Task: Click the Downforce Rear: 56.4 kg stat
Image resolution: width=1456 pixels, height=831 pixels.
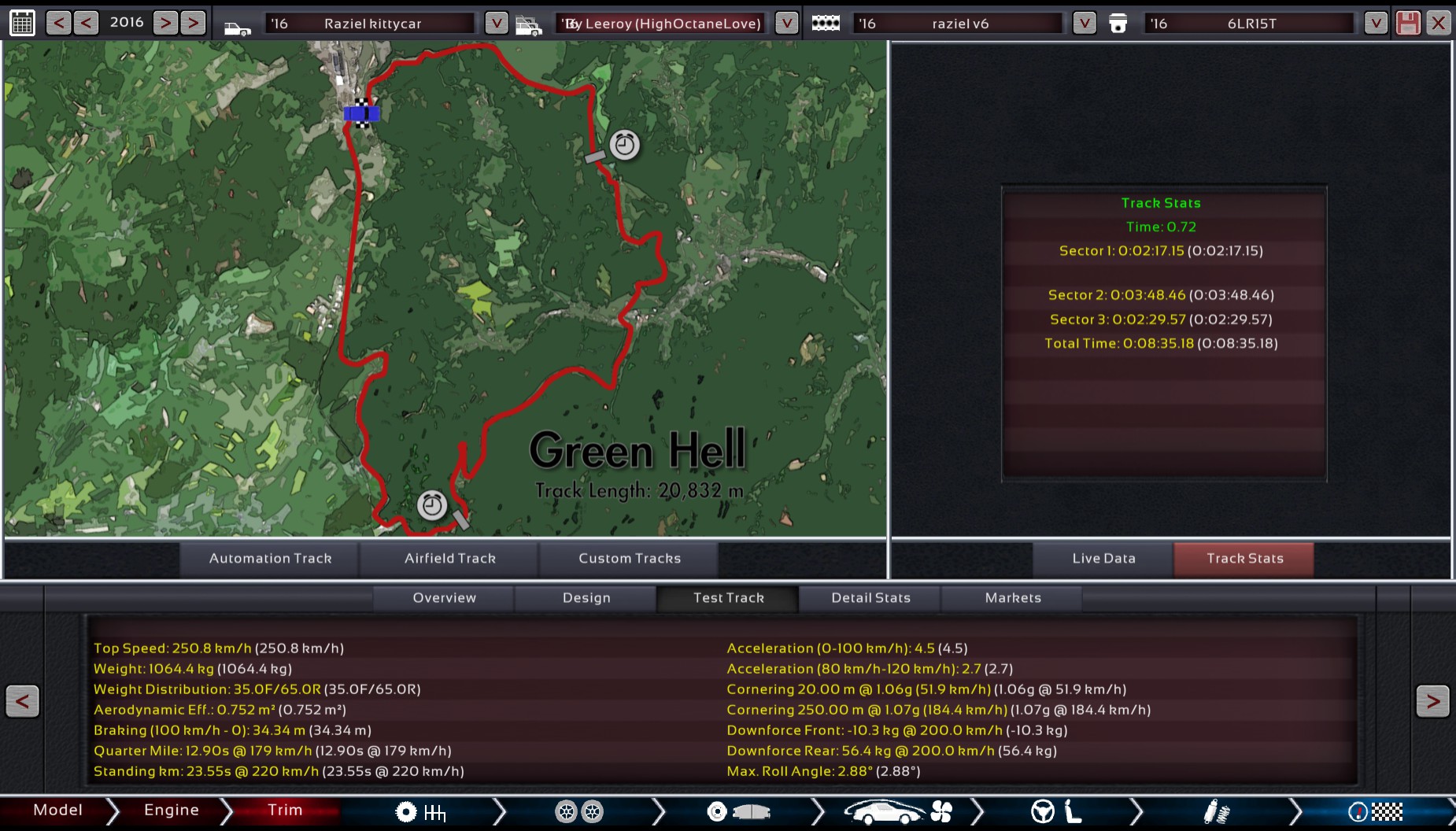Action: 892,751
